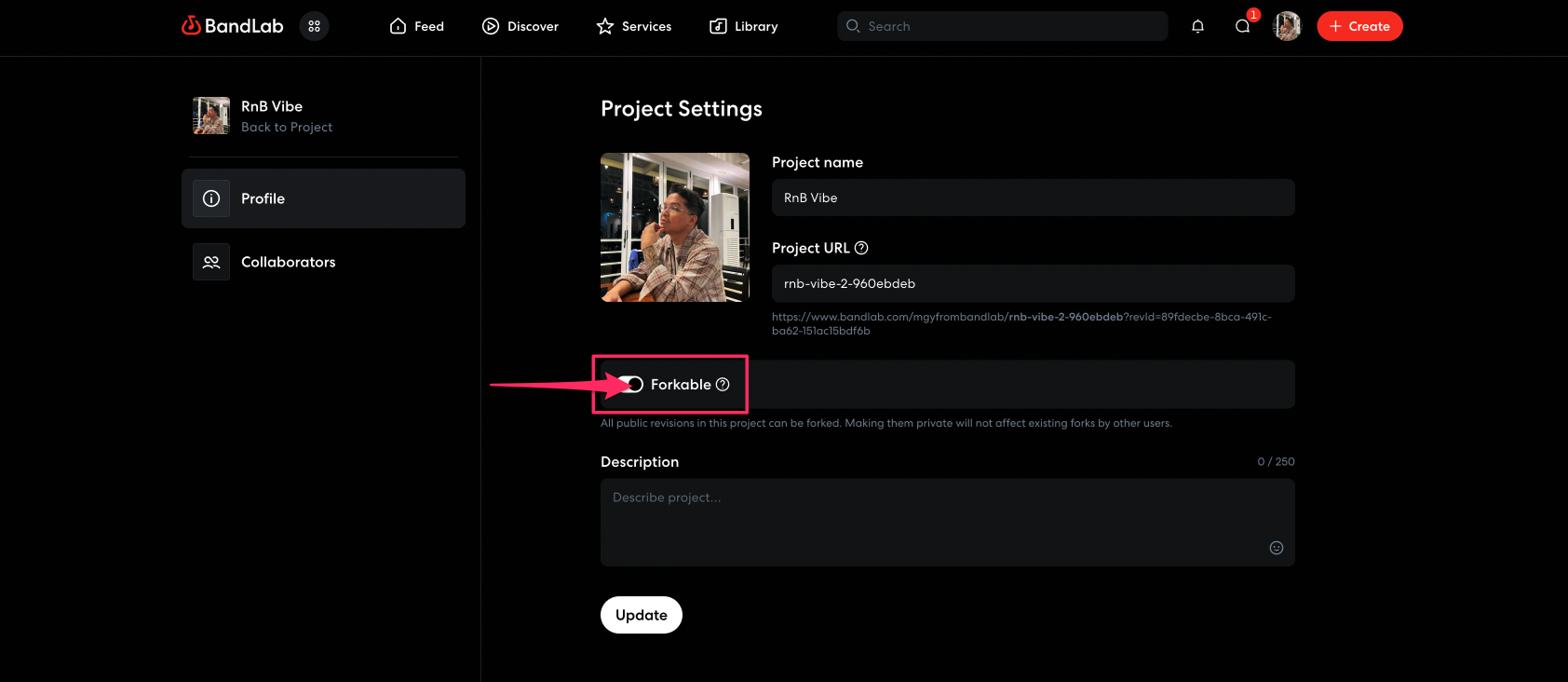The width and height of the screenshot is (1568, 682).
Task: Click the Forkable help question icon
Action: 723,385
